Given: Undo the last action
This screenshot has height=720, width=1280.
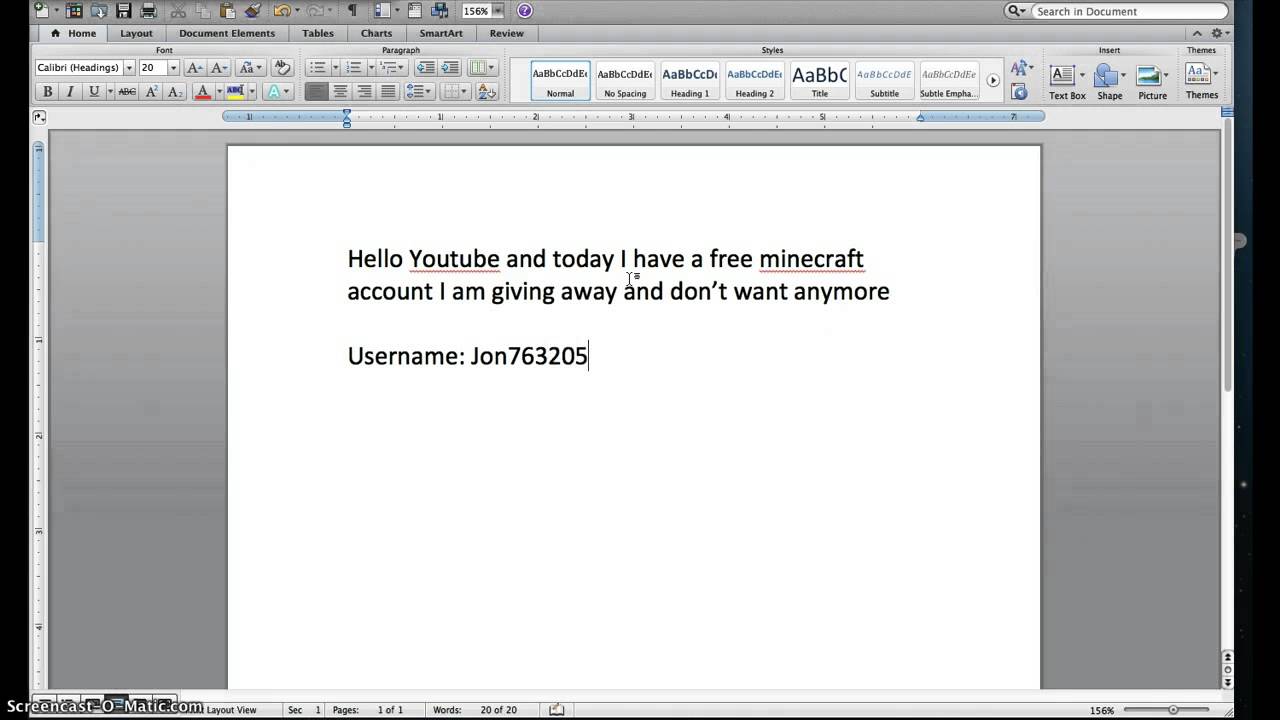Looking at the screenshot, I should 282,11.
